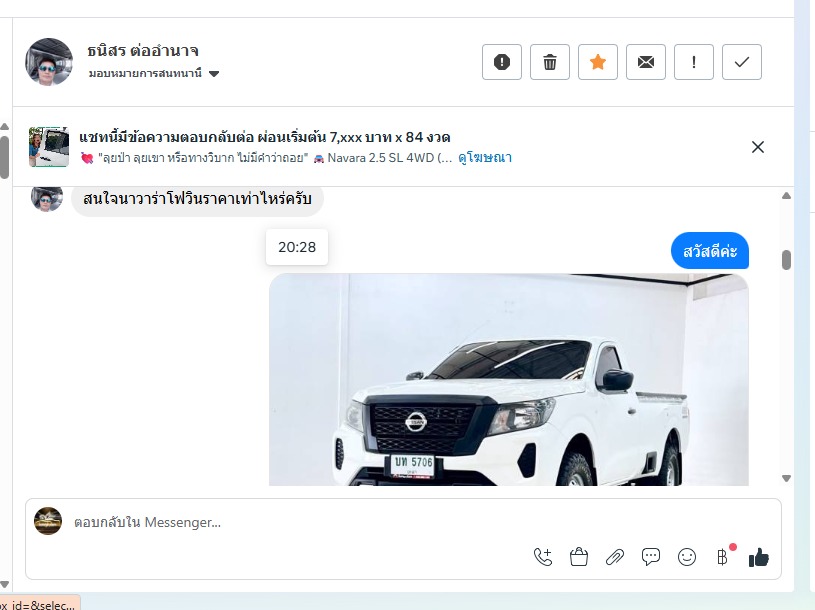Request phone number with phone-plus icon

pos(543,558)
